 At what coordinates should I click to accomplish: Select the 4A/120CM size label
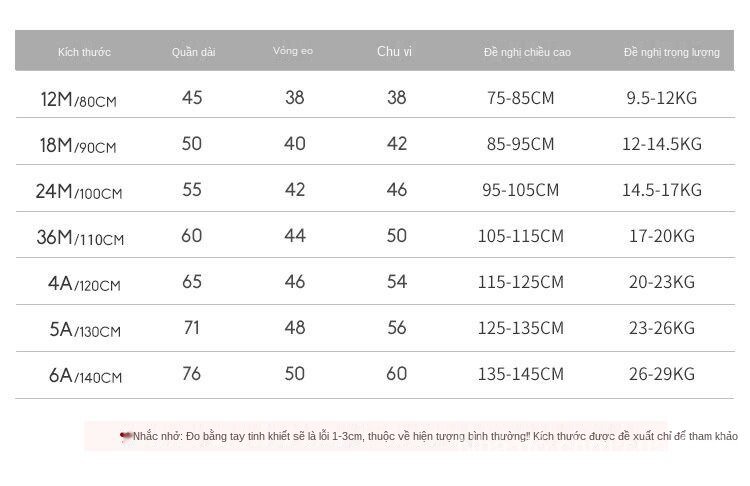84,284
